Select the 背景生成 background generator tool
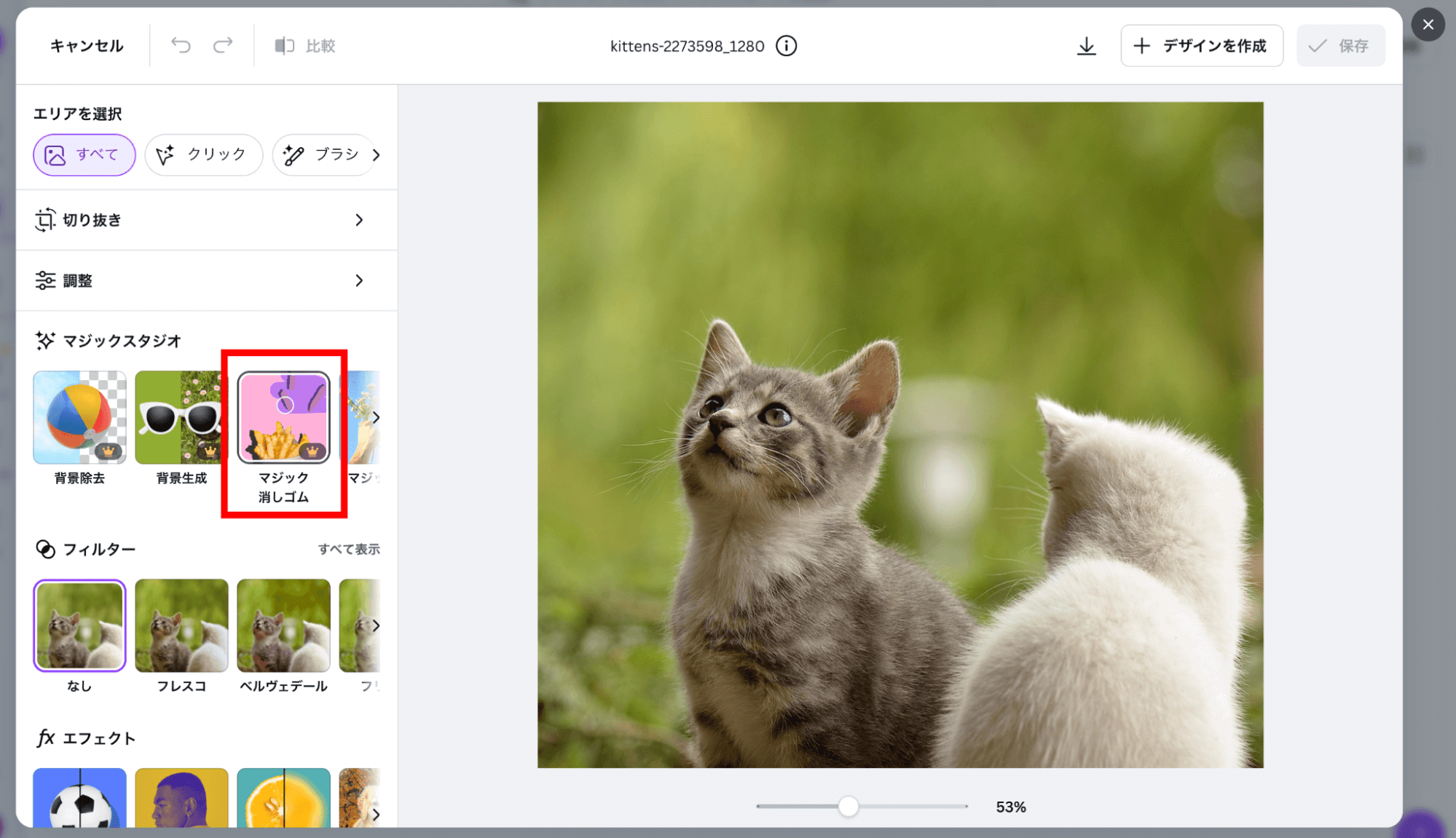 pos(180,418)
